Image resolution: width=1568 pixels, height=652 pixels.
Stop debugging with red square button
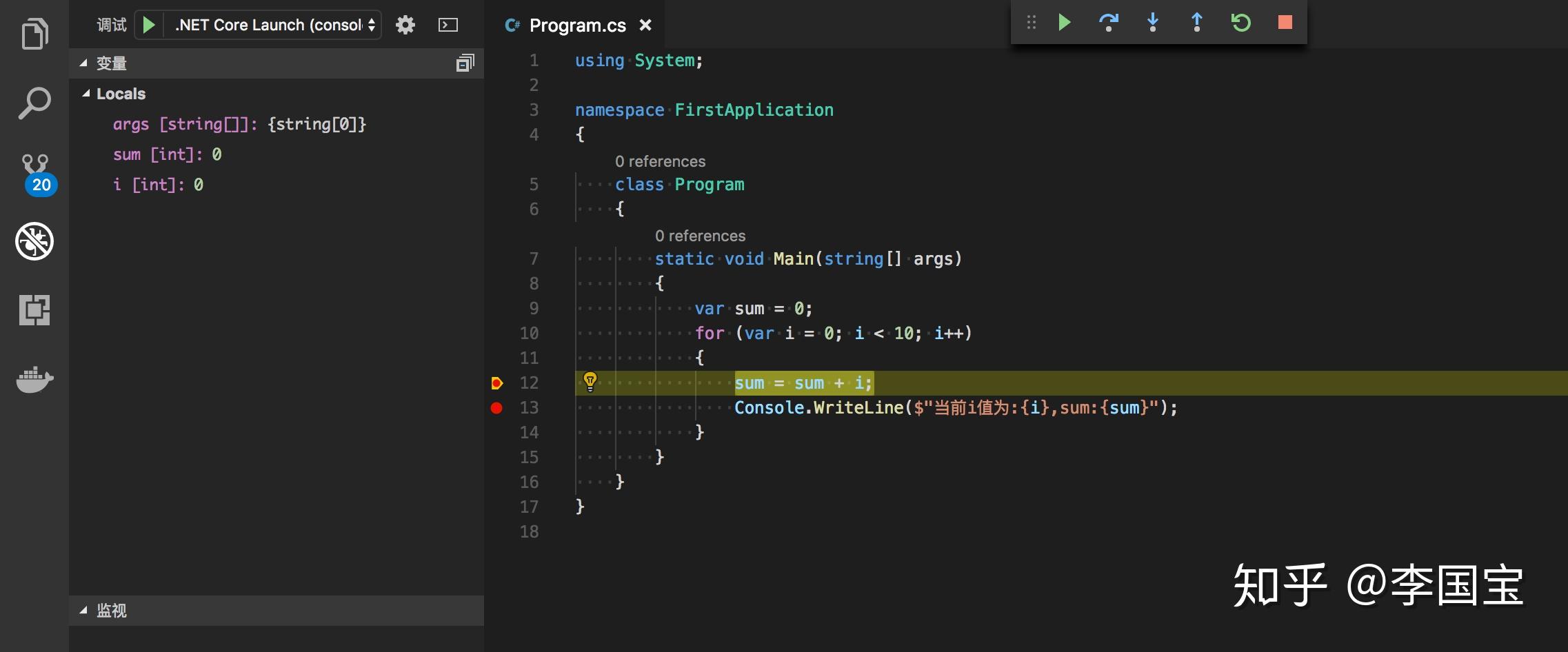point(1285,23)
